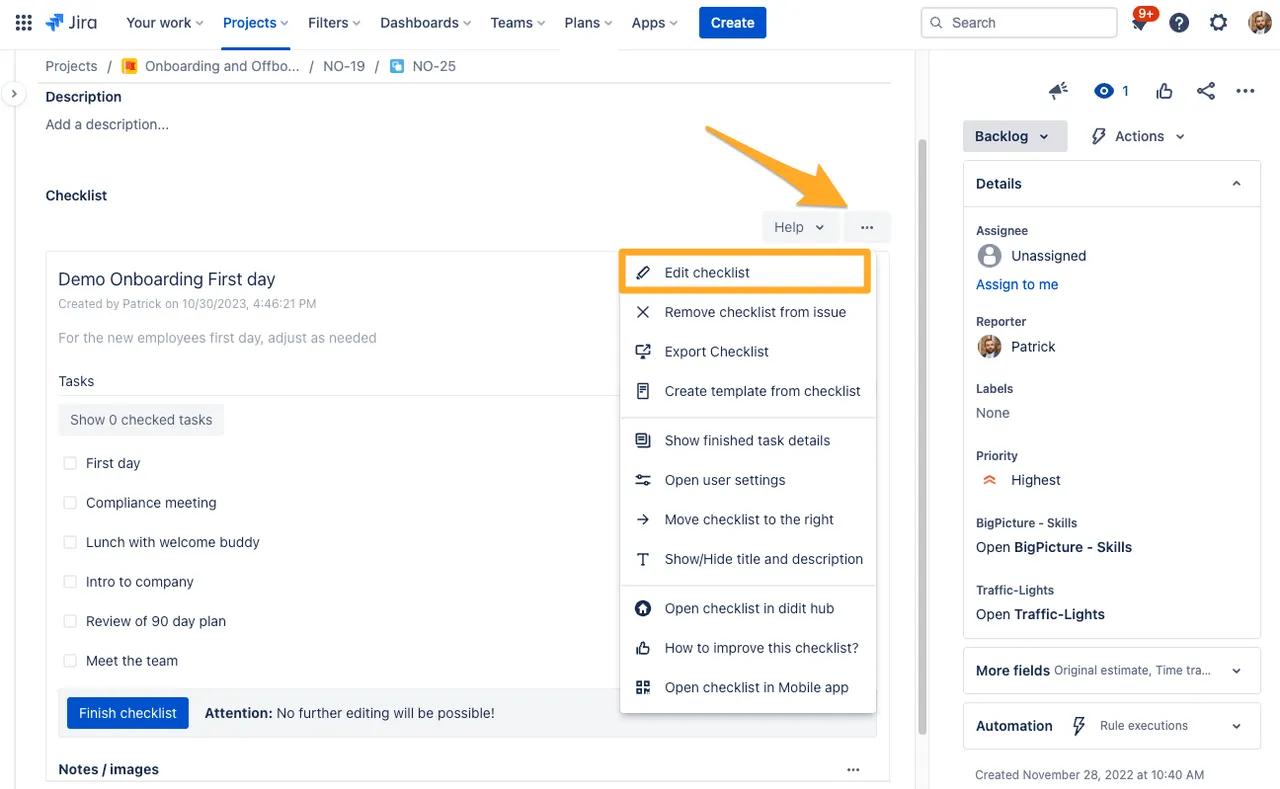Viewport: 1280px width, 789px height.
Task: Open the Teams dropdown
Action: 518,22
